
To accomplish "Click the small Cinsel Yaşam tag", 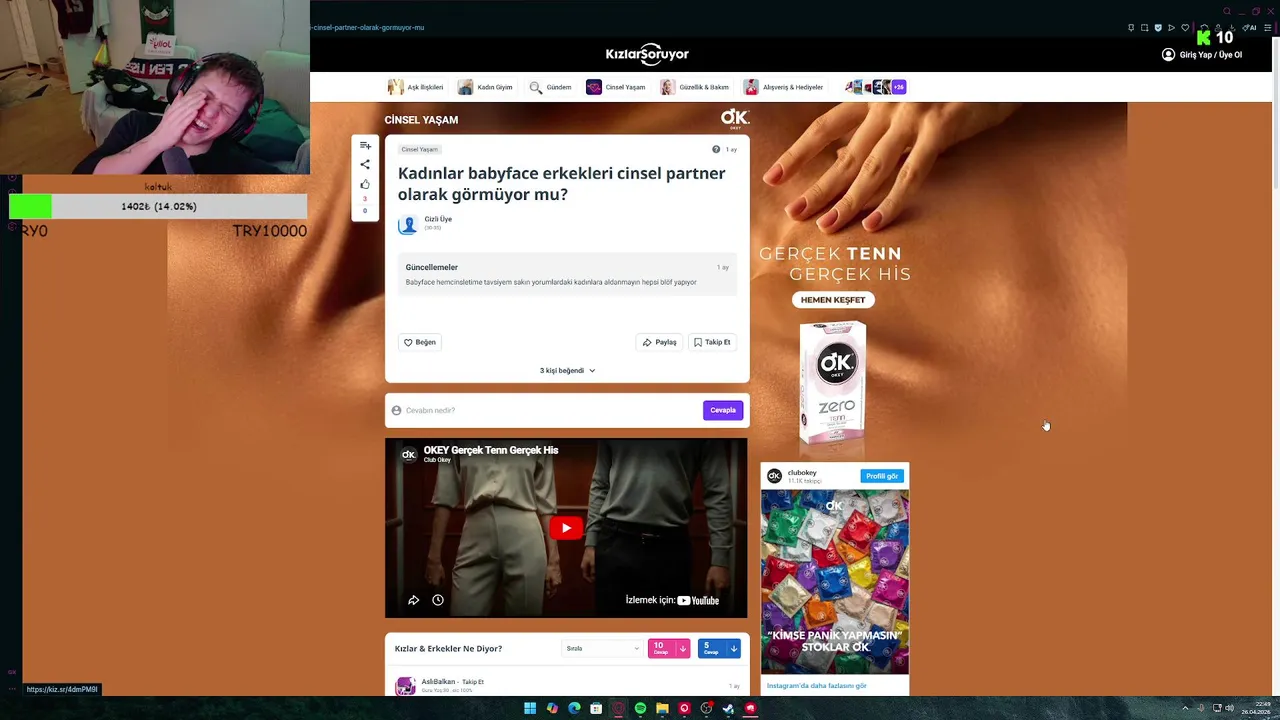I will [x=420, y=149].
